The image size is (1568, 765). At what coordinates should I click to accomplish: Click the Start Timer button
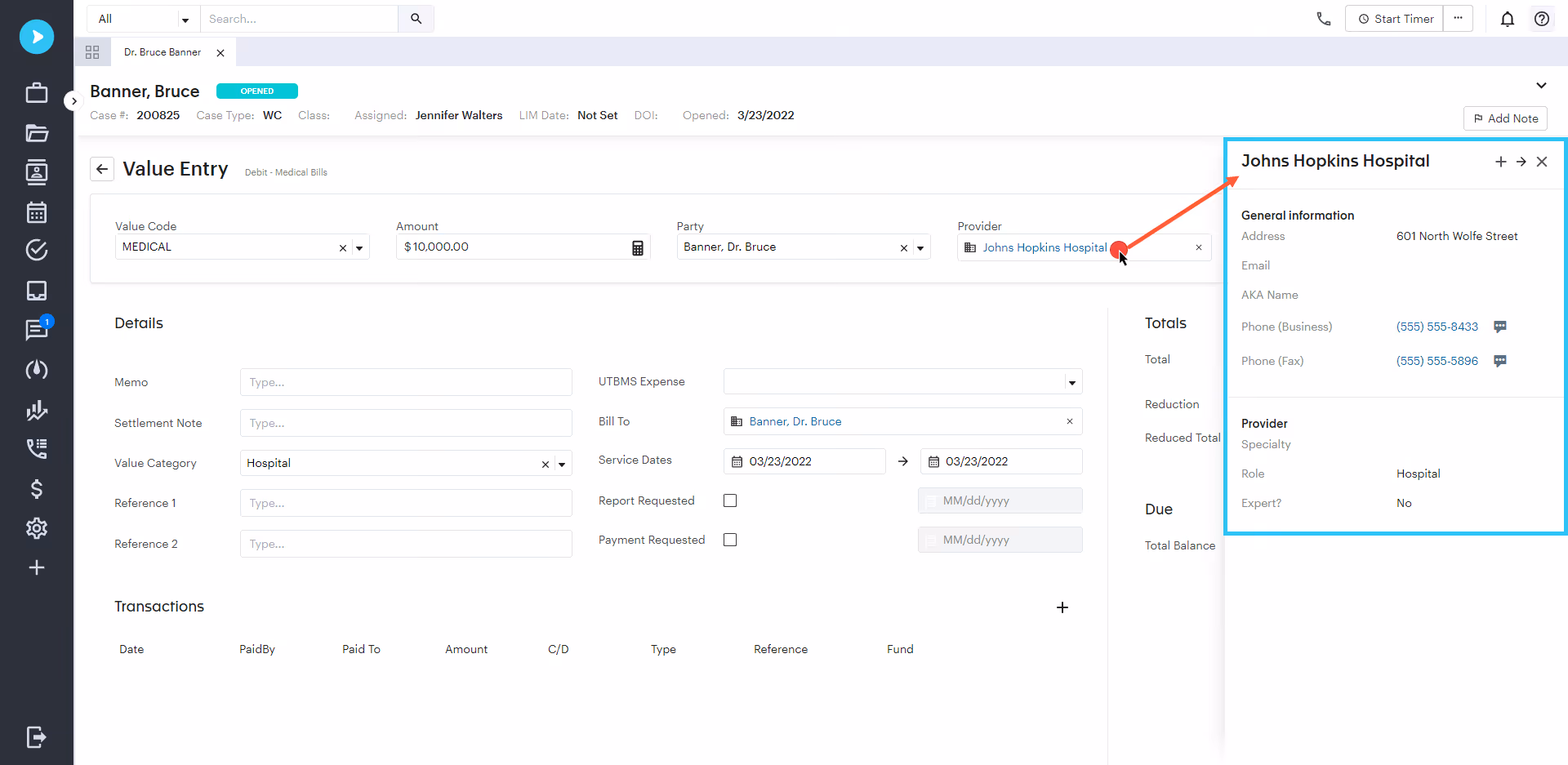1395,19
